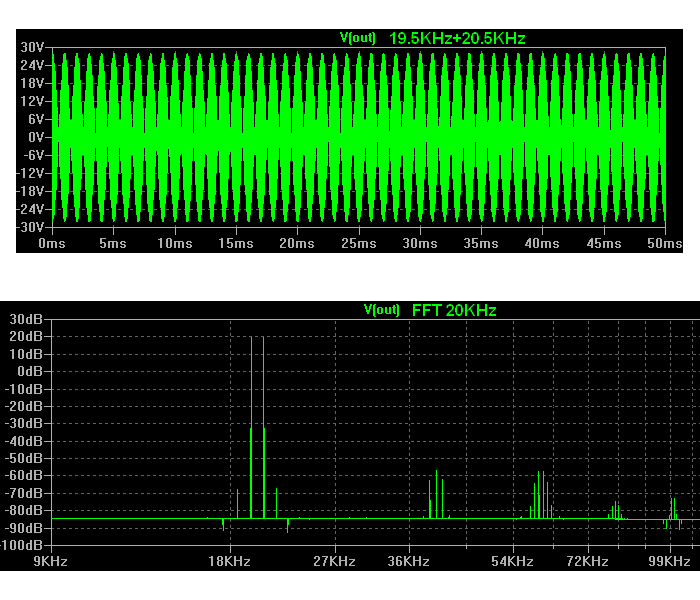Click the 15ms time axis label
Image resolution: width=700 pixels, height=600 pixels.
(x=236, y=244)
